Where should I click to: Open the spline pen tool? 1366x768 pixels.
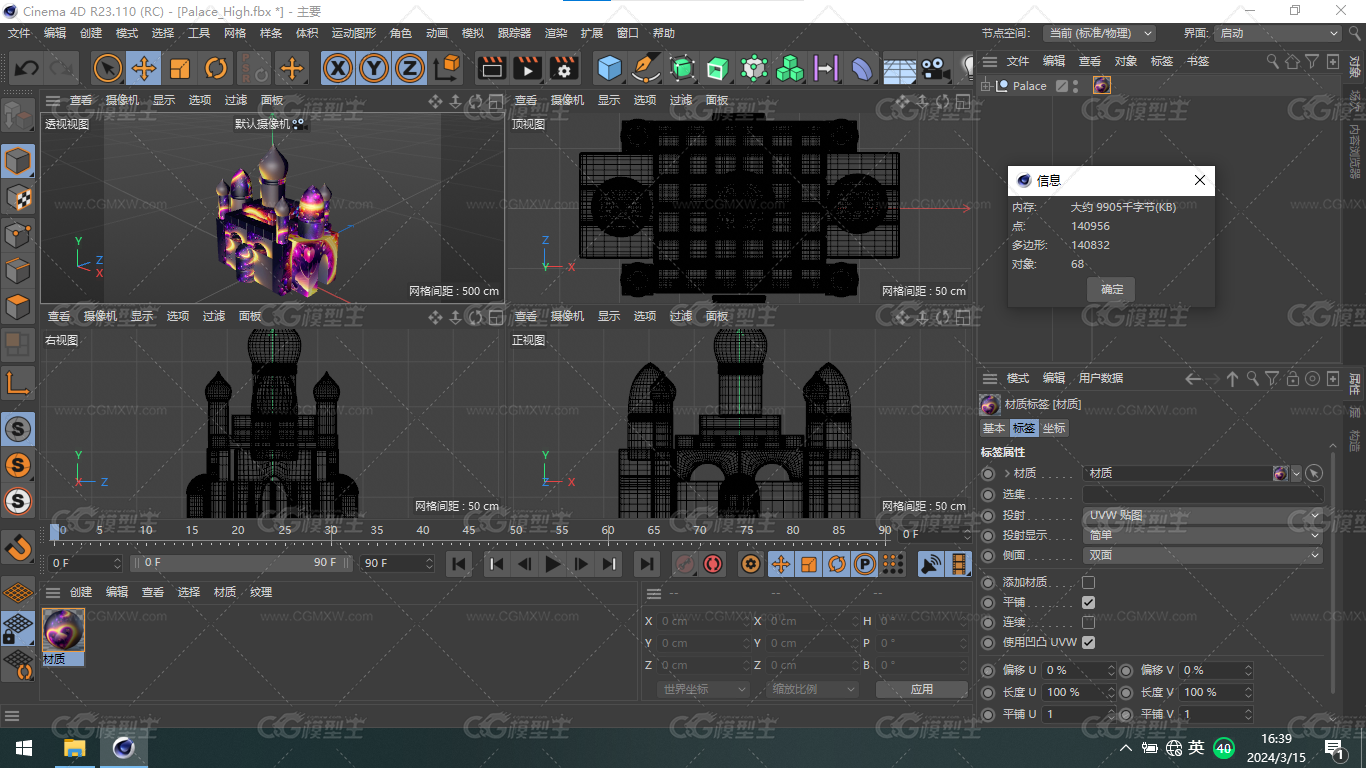pos(646,68)
